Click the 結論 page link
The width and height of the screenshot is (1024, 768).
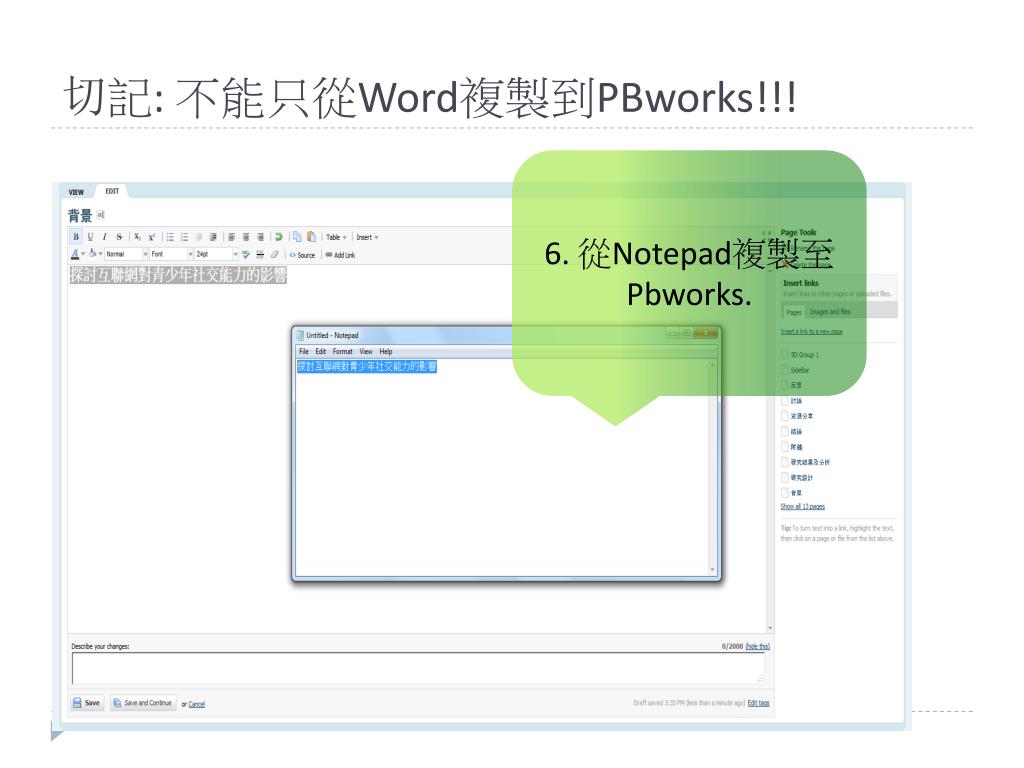[x=796, y=432]
